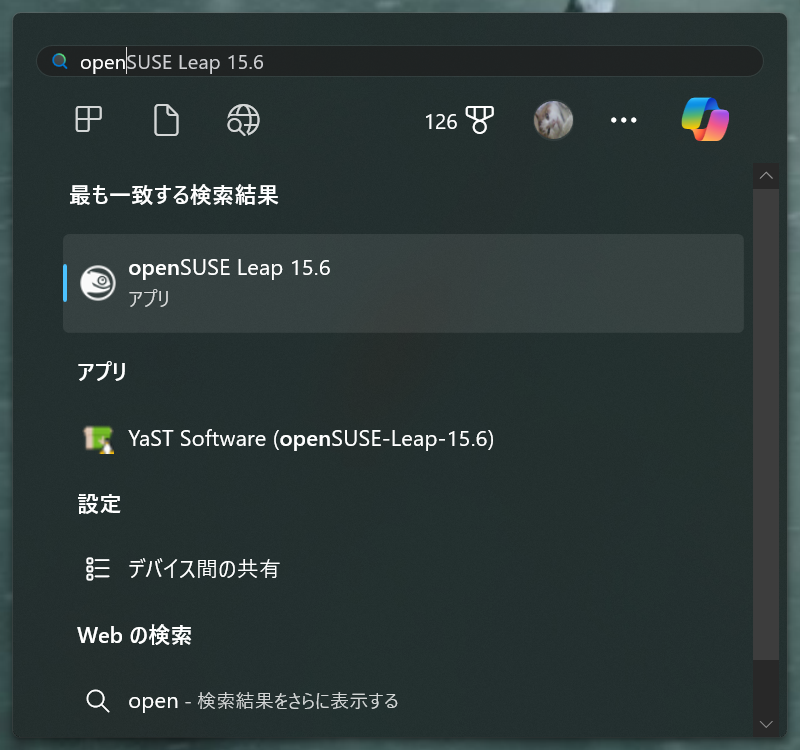Screen dimensions: 800x752
Task: Open the Web search filter globe icon
Action: click(x=241, y=120)
